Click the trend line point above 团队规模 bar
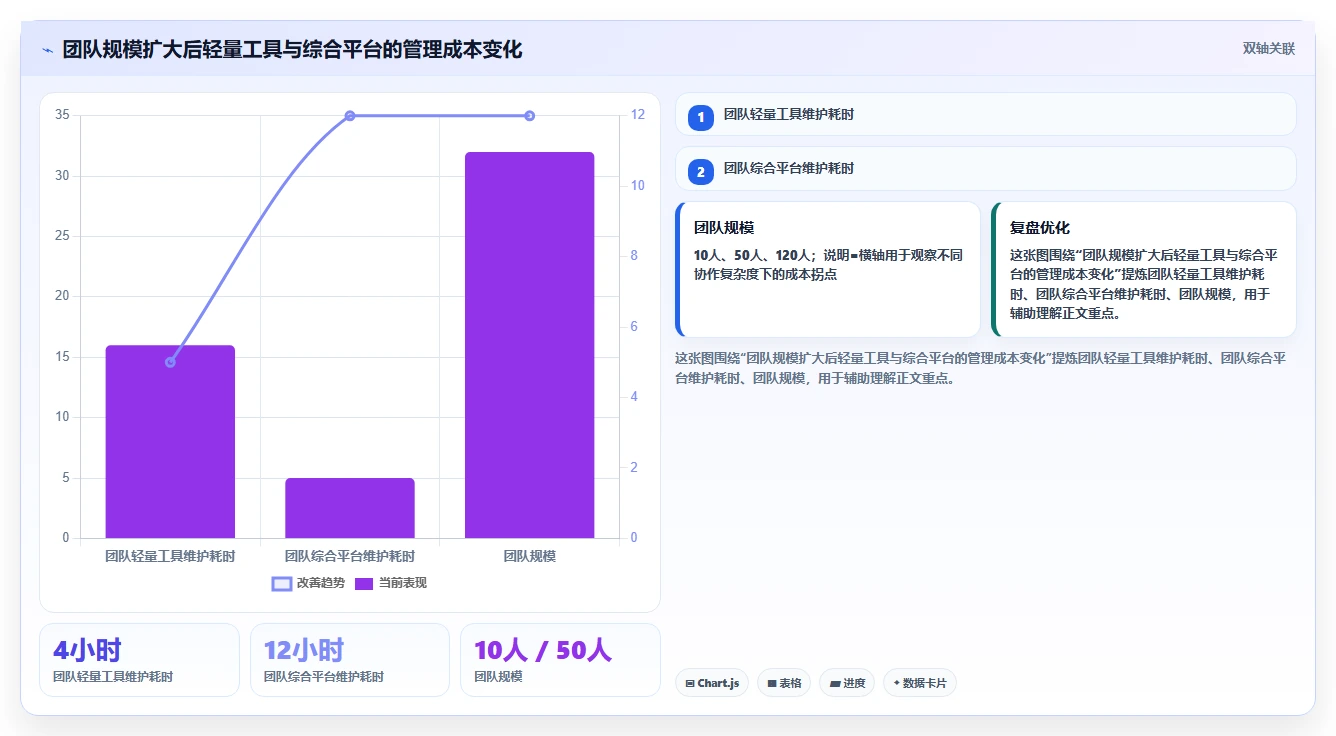The image size is (1336, 736). coord(529,116)
